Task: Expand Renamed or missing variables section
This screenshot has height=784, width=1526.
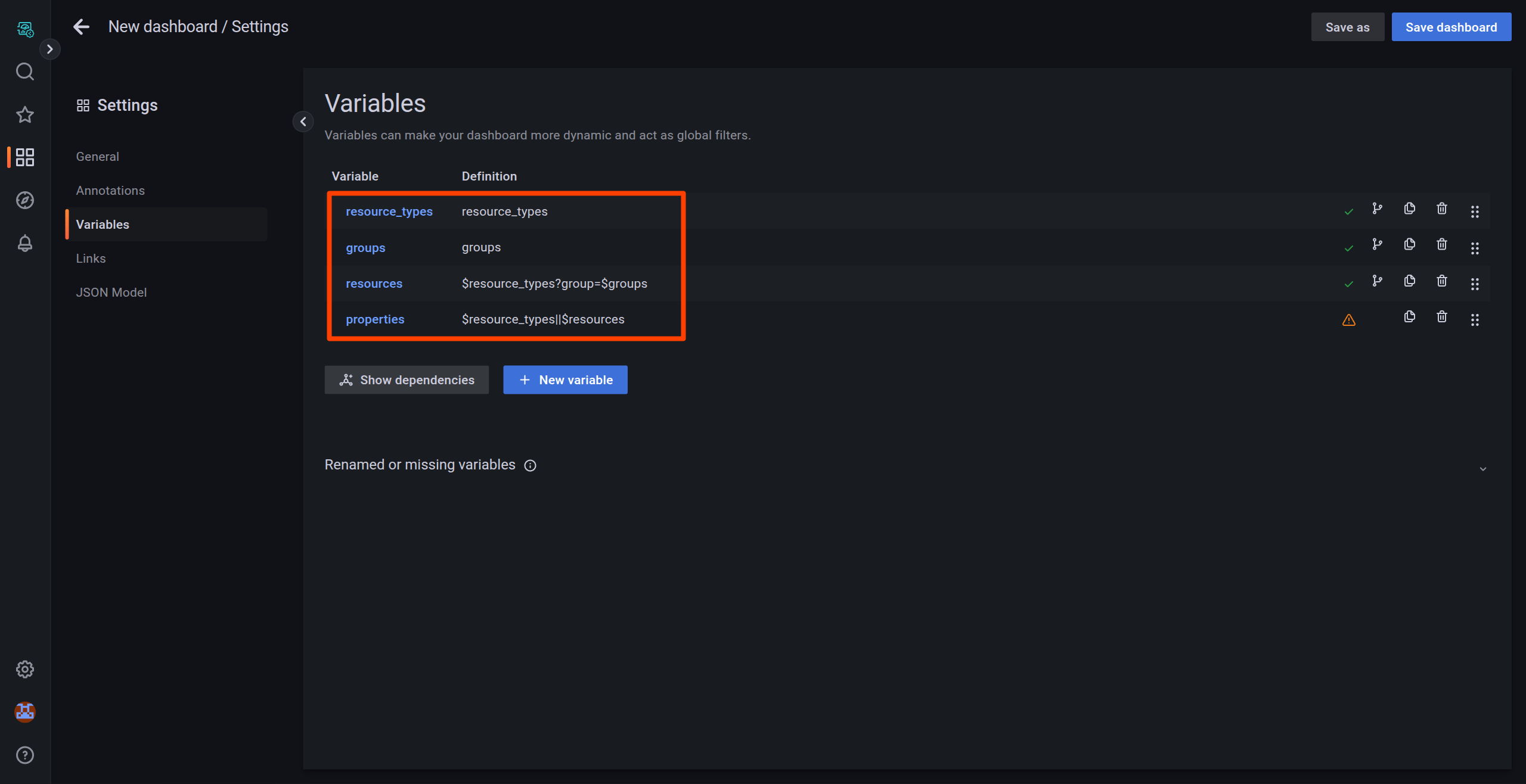Action: coord(1482,469)
